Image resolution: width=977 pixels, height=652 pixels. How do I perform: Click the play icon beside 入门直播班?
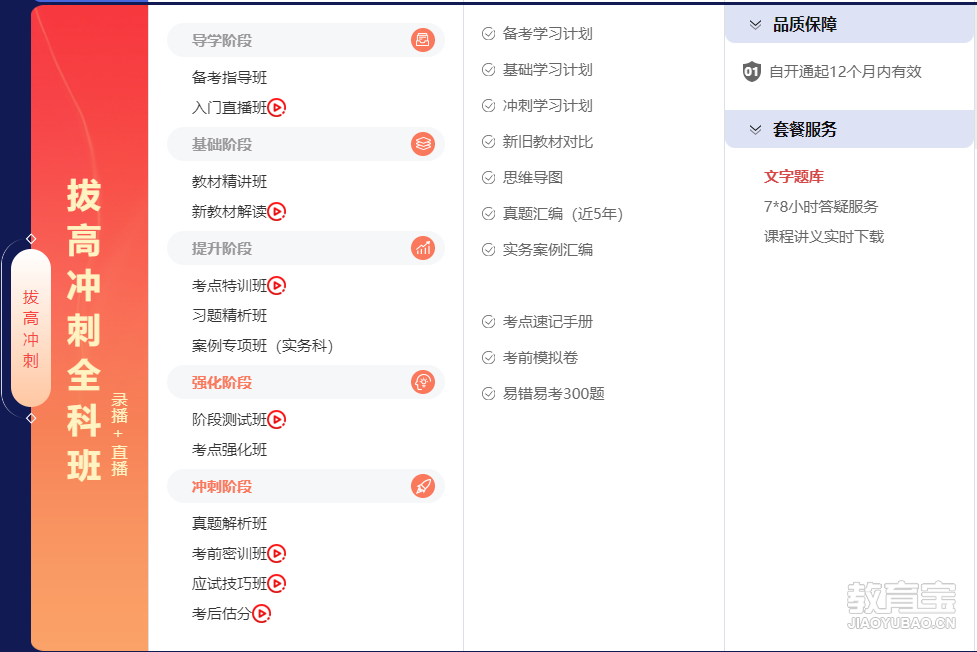[277, 107]
